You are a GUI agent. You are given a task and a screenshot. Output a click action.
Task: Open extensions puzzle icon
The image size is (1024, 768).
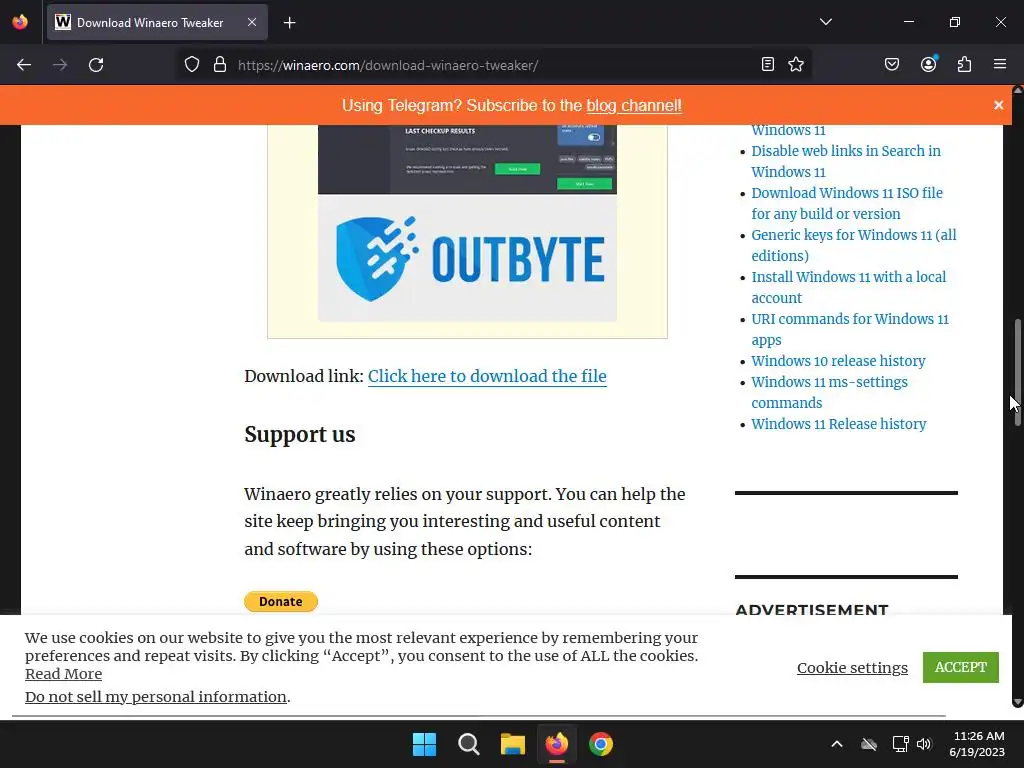tap(965, 65)
